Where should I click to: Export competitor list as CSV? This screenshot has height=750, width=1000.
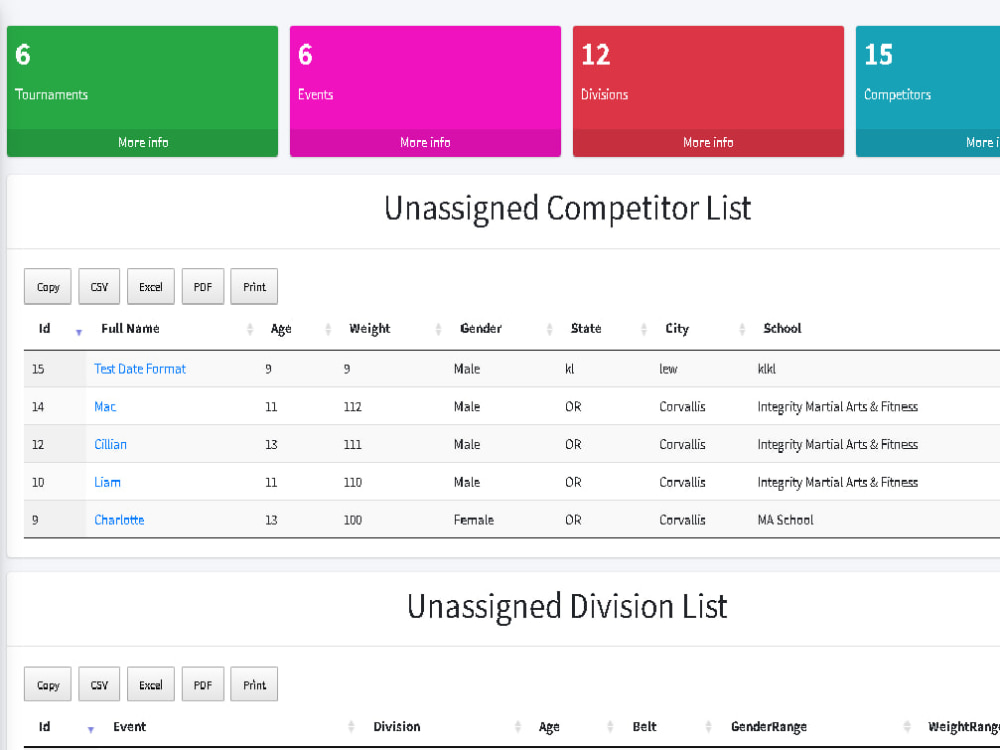click(99, 287)
